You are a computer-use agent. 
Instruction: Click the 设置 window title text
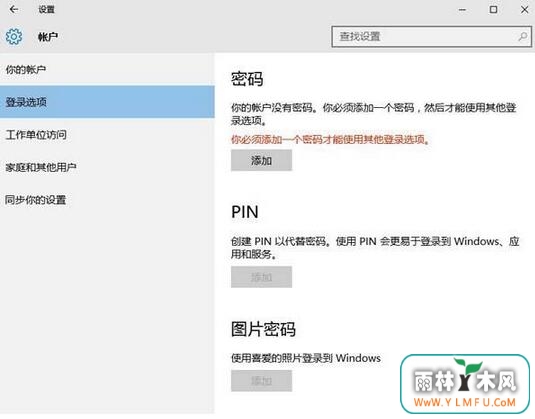pos(46,9)
